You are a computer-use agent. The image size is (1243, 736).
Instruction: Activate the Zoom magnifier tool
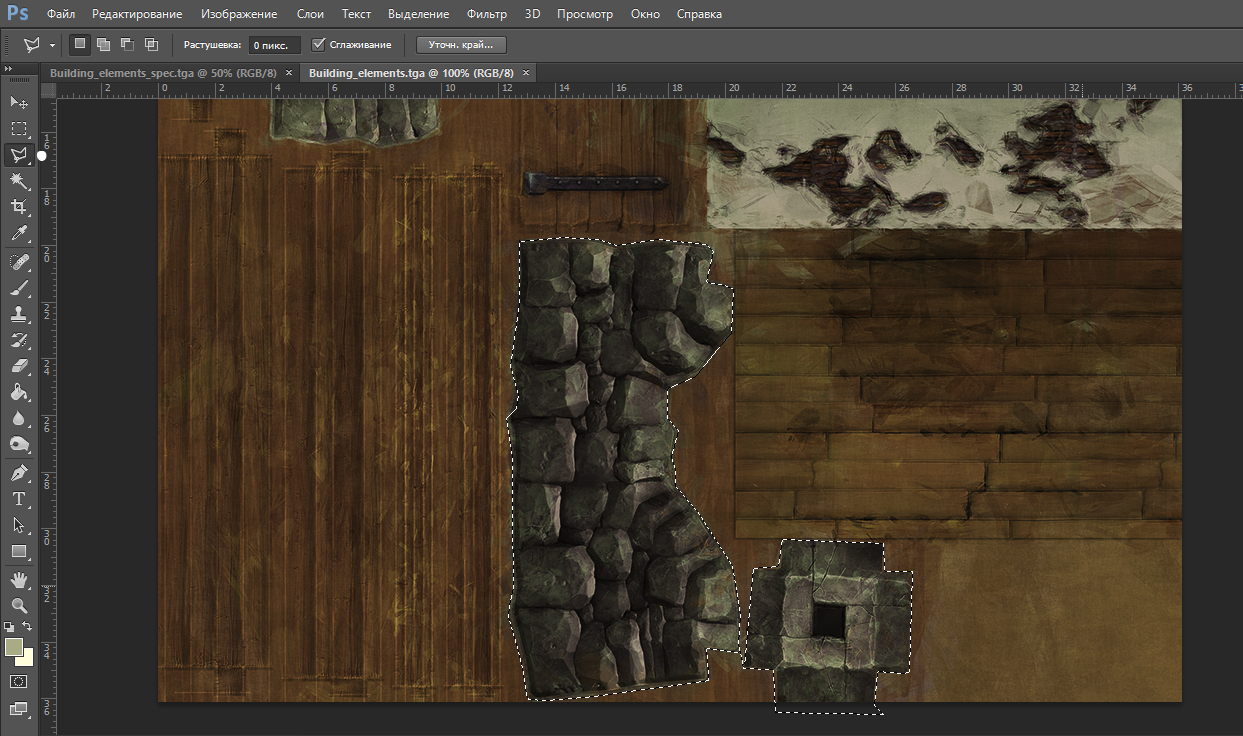[x=19, y=605]
